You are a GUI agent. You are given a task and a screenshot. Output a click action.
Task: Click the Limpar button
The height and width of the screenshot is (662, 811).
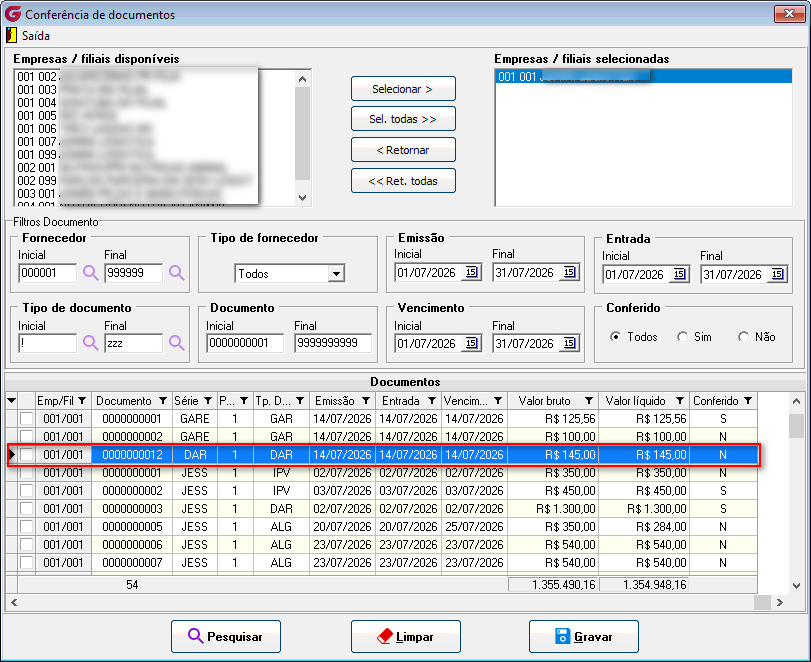406,637
